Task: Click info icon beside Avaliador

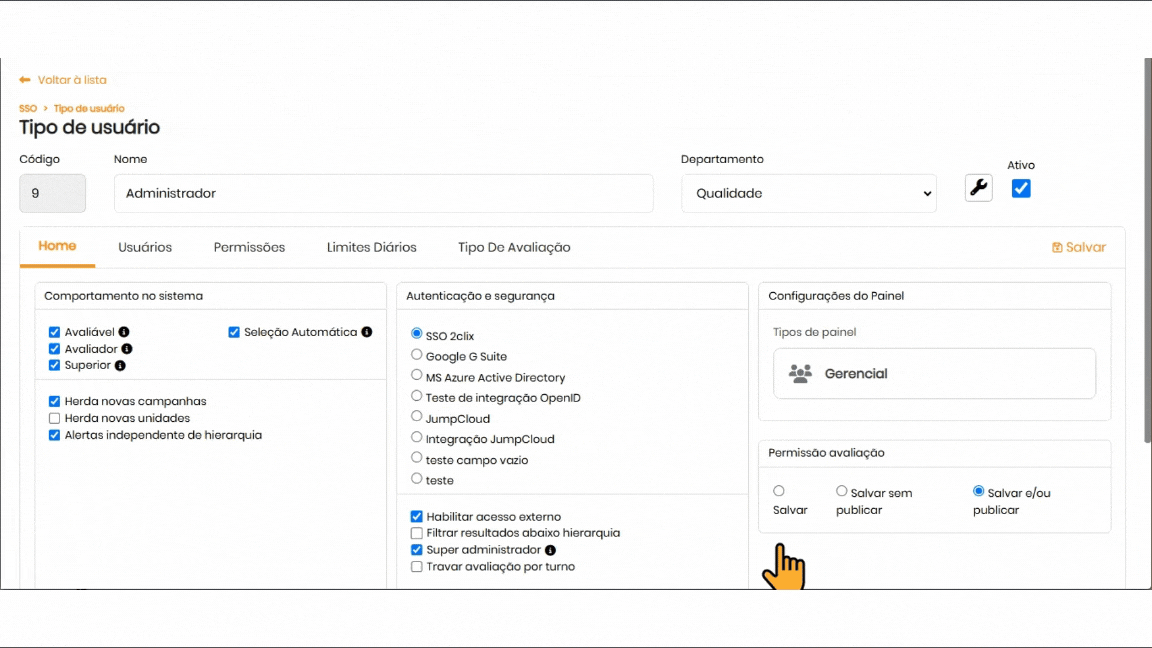Action: 127,349
